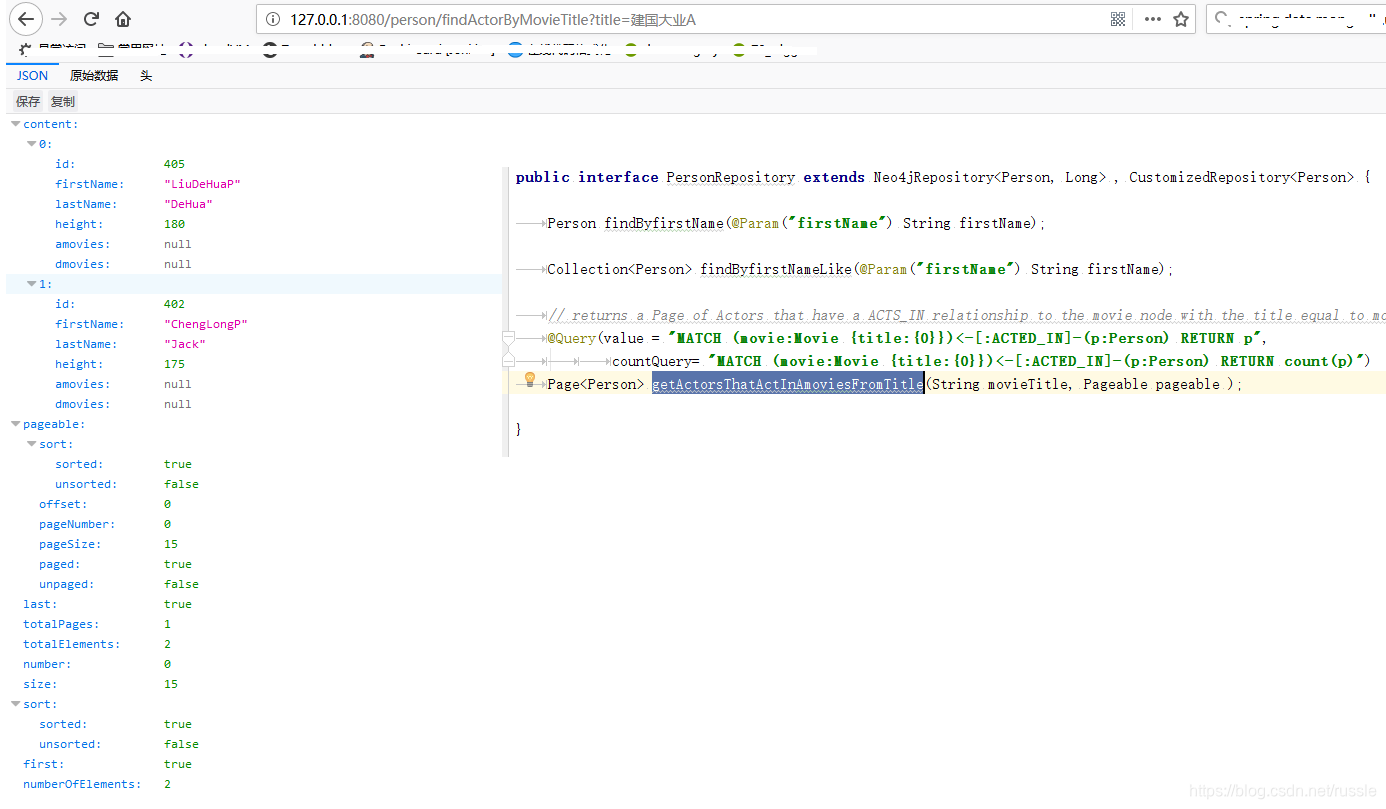
Task: Click the Pageable pageable parameter in code
Action: click(x=1151, y=384)
